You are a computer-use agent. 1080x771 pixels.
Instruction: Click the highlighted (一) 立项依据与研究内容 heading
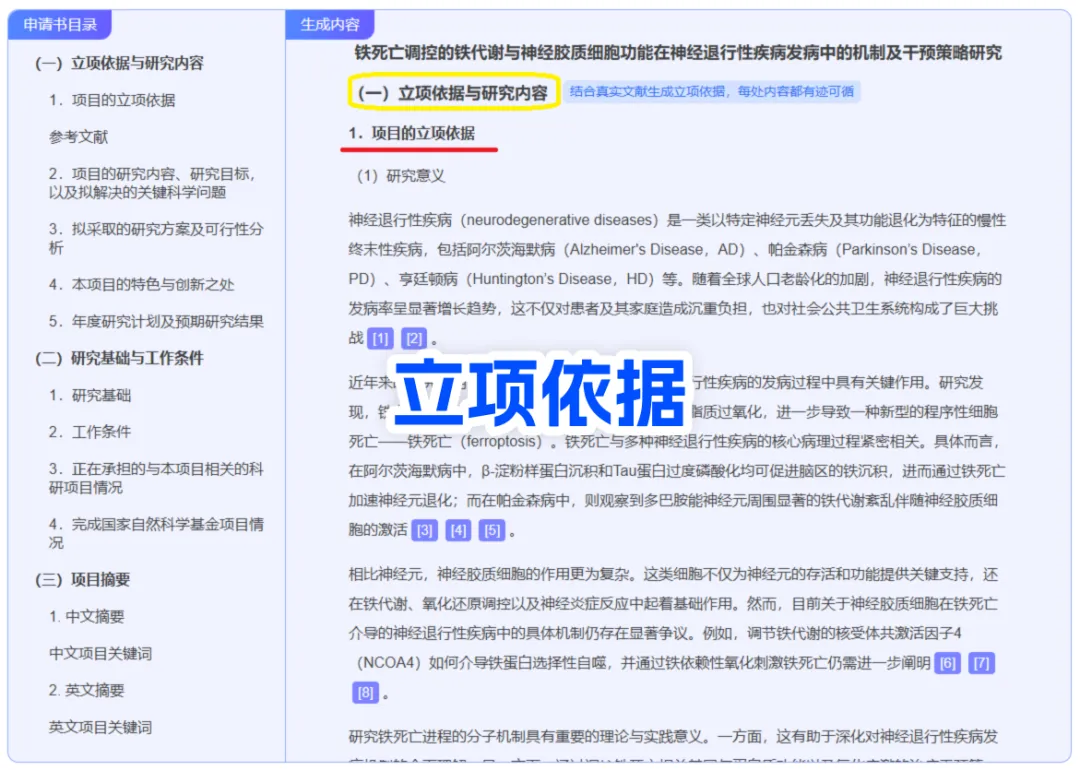[453, 92]
